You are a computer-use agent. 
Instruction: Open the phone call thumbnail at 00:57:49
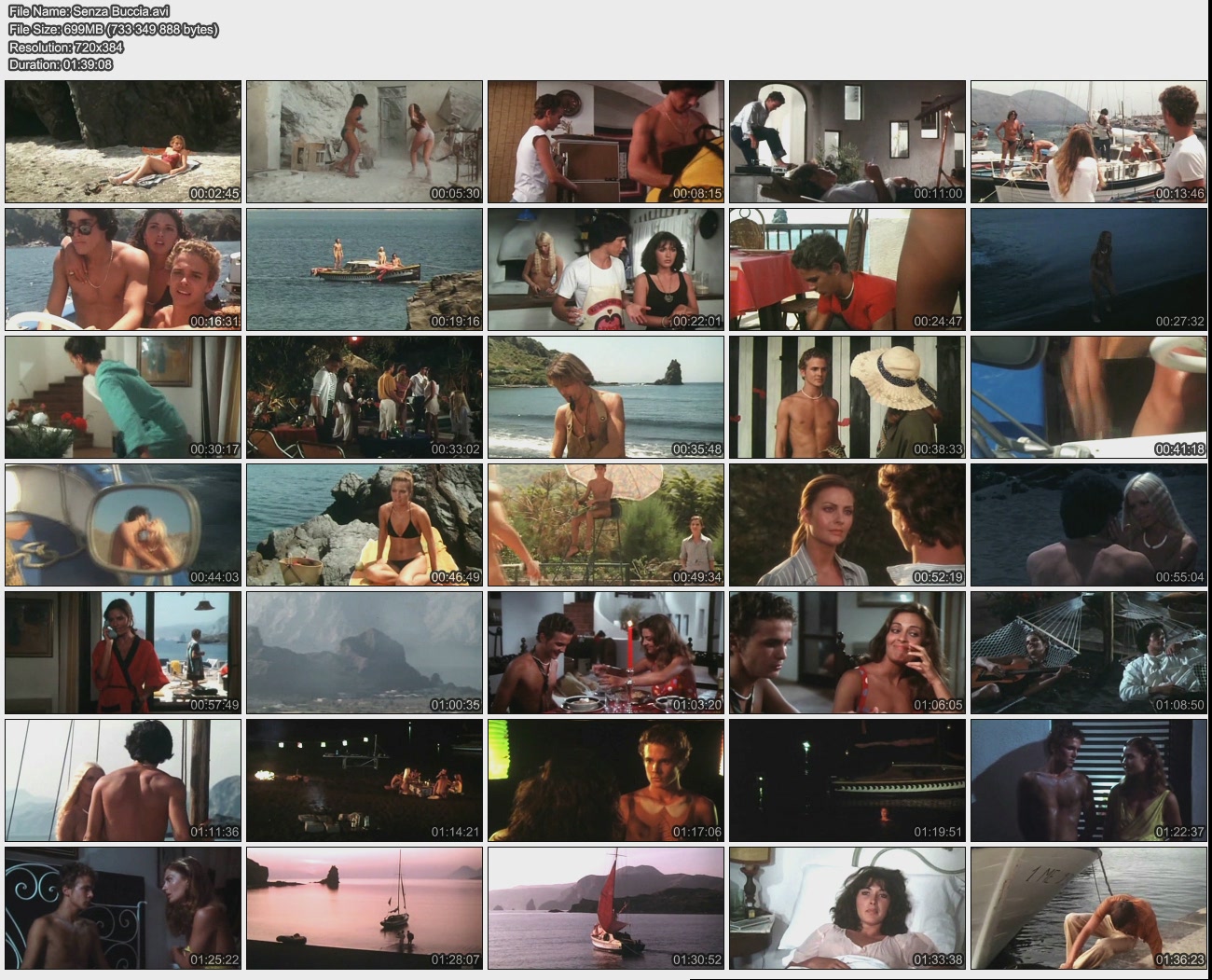pyautogui.click(x=123, y=653)
